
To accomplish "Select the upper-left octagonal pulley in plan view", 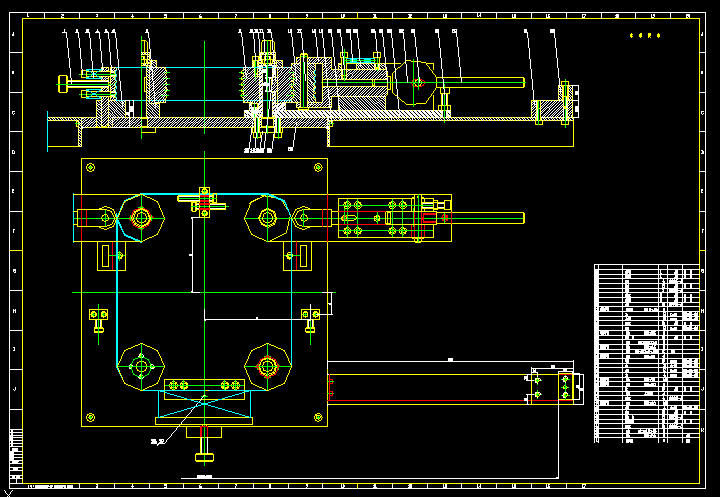I will tap(139, 217).
